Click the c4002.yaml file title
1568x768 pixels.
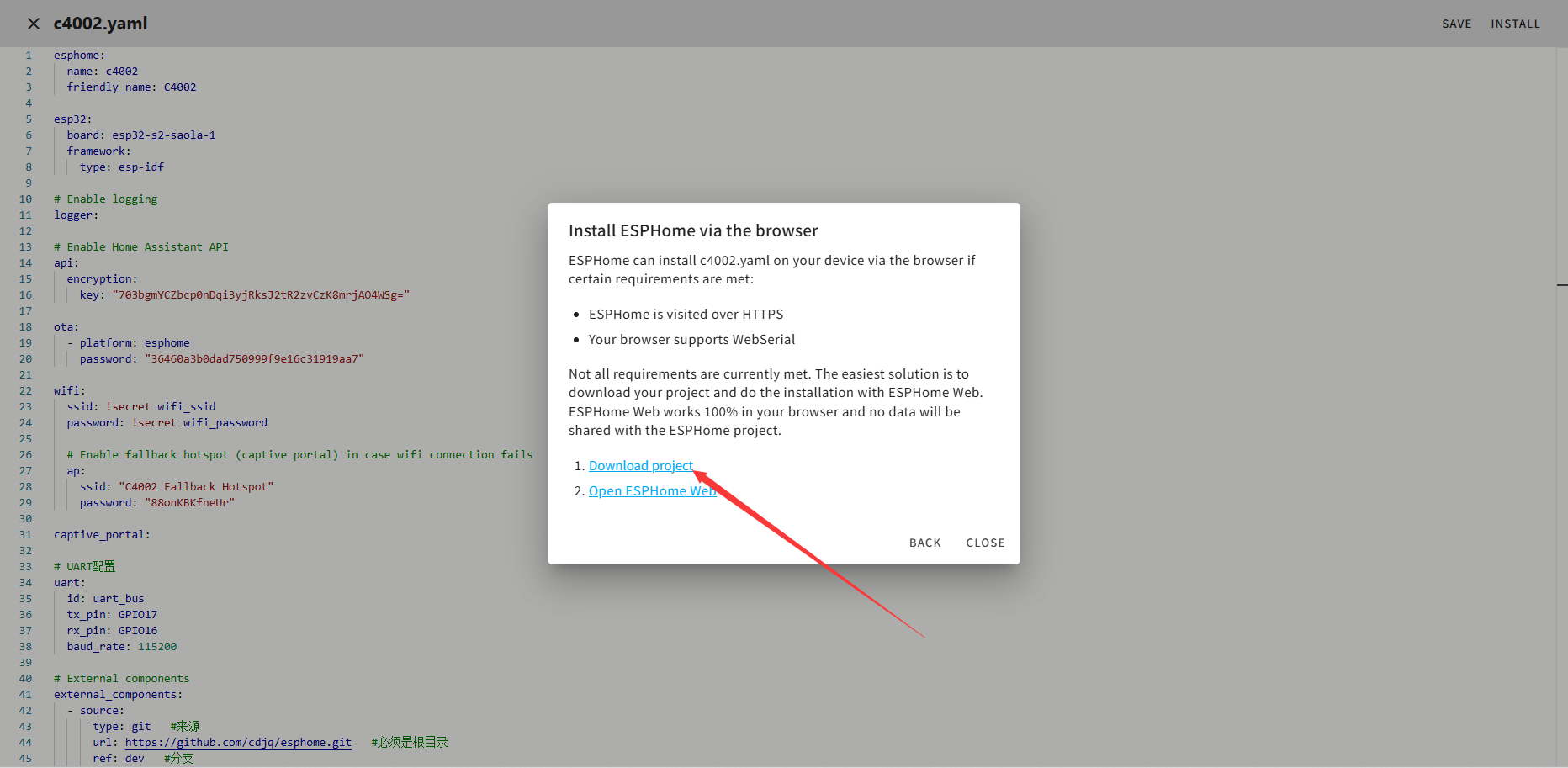100,24
